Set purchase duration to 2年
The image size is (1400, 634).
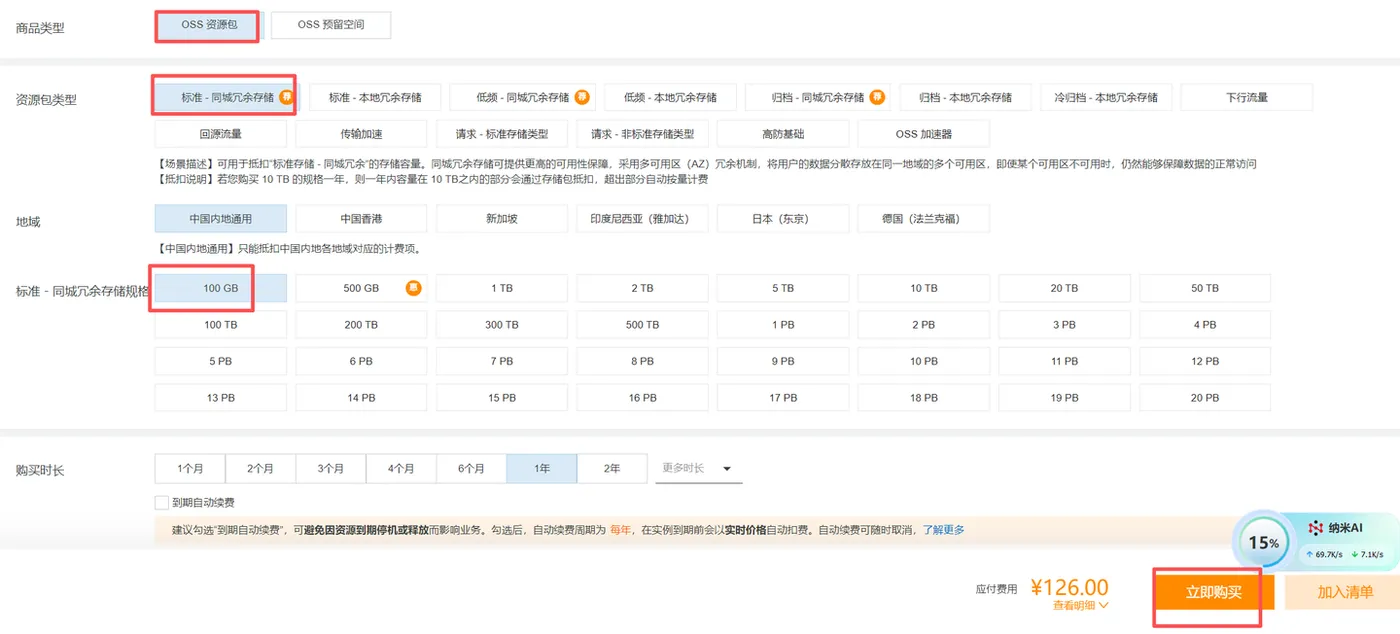coord(612,468)
